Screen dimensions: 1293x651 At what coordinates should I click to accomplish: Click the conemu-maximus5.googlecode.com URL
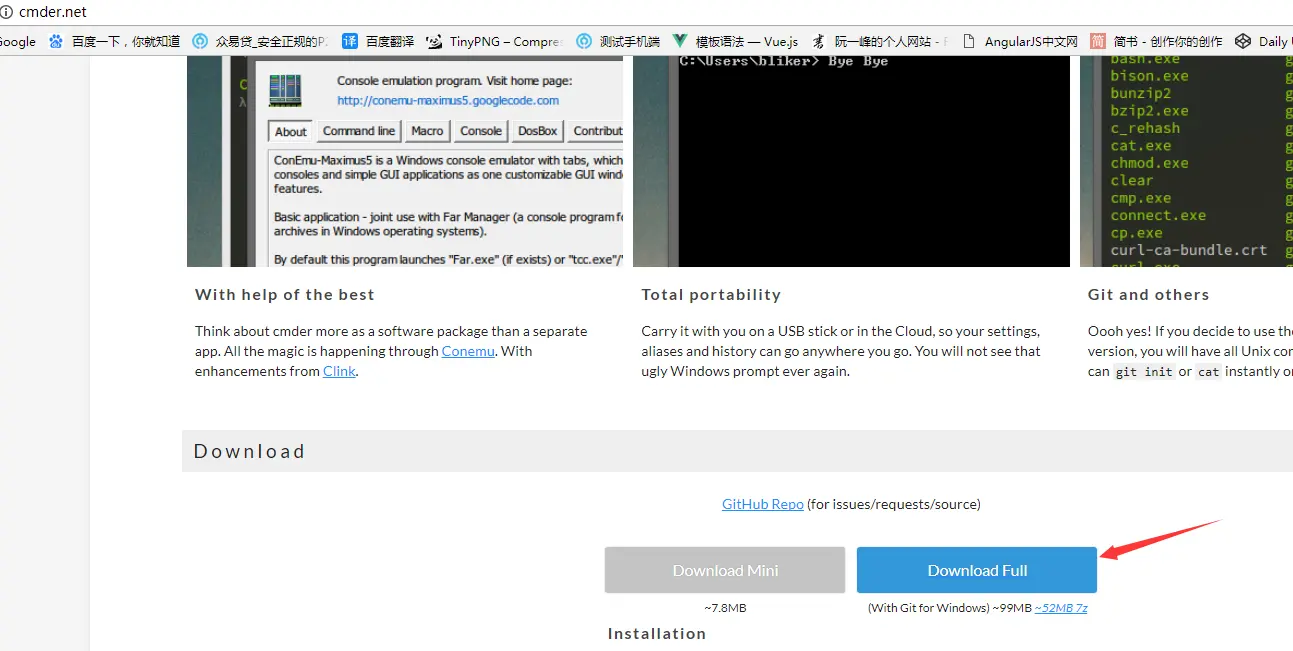(x=448, y=100)
